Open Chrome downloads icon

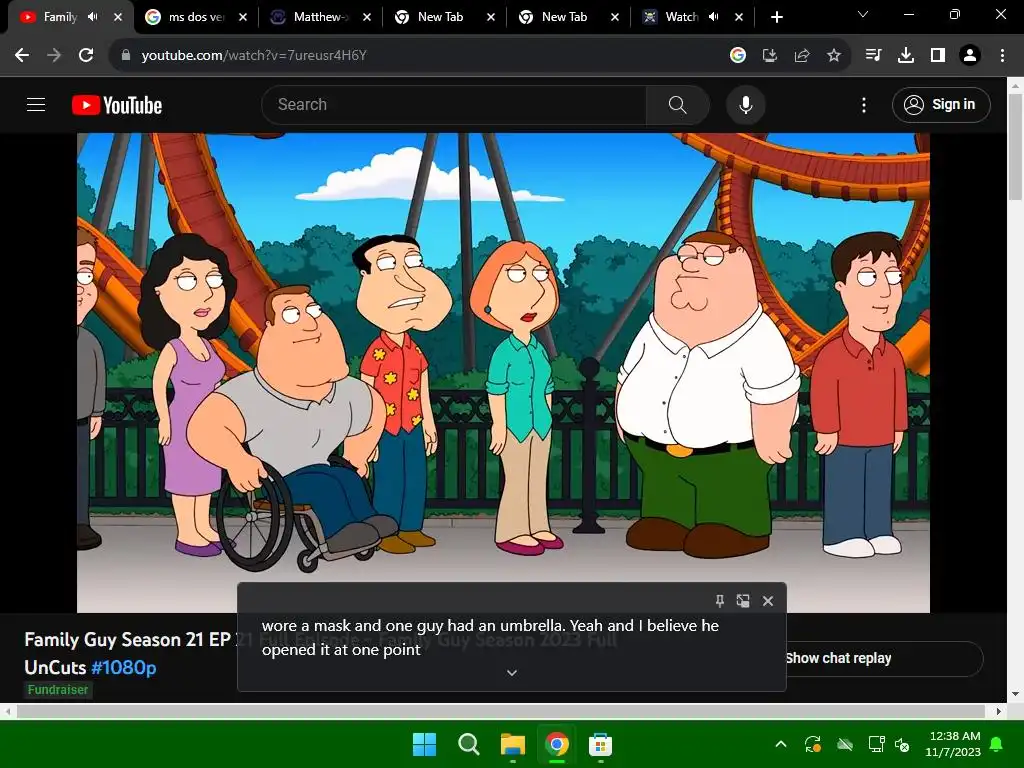coord(906,56)
